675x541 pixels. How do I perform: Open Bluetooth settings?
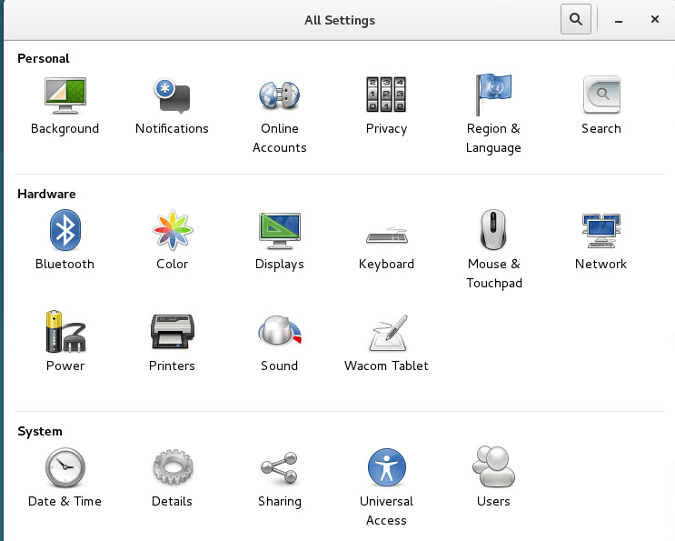pos(65,232)
